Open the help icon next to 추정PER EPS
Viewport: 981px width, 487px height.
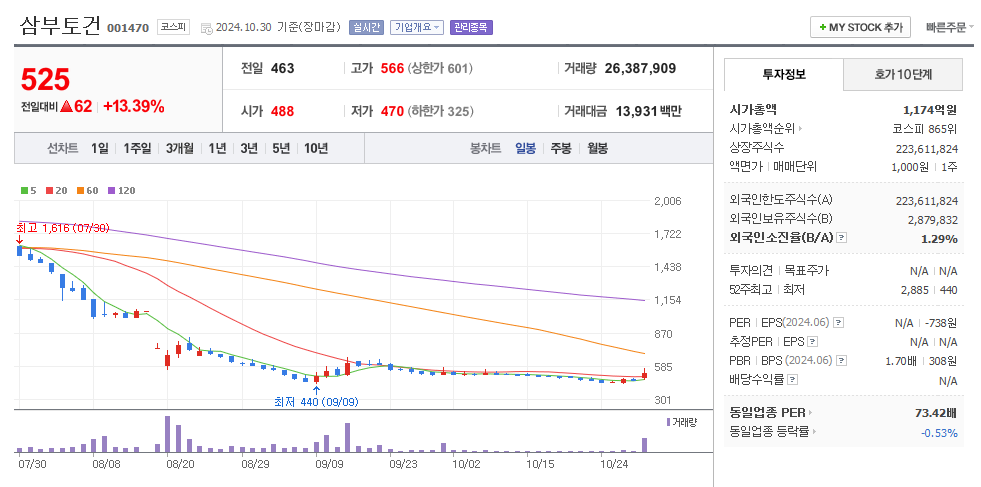[813, 342]
